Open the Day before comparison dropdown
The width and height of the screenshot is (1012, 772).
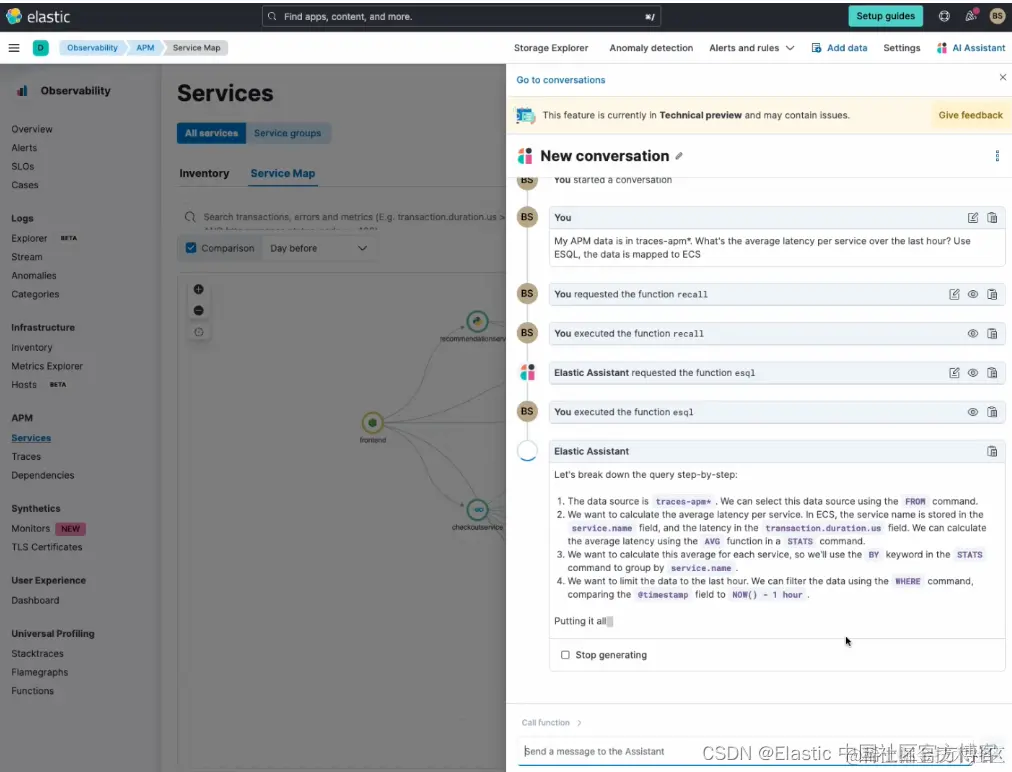(x=319, y=249)
